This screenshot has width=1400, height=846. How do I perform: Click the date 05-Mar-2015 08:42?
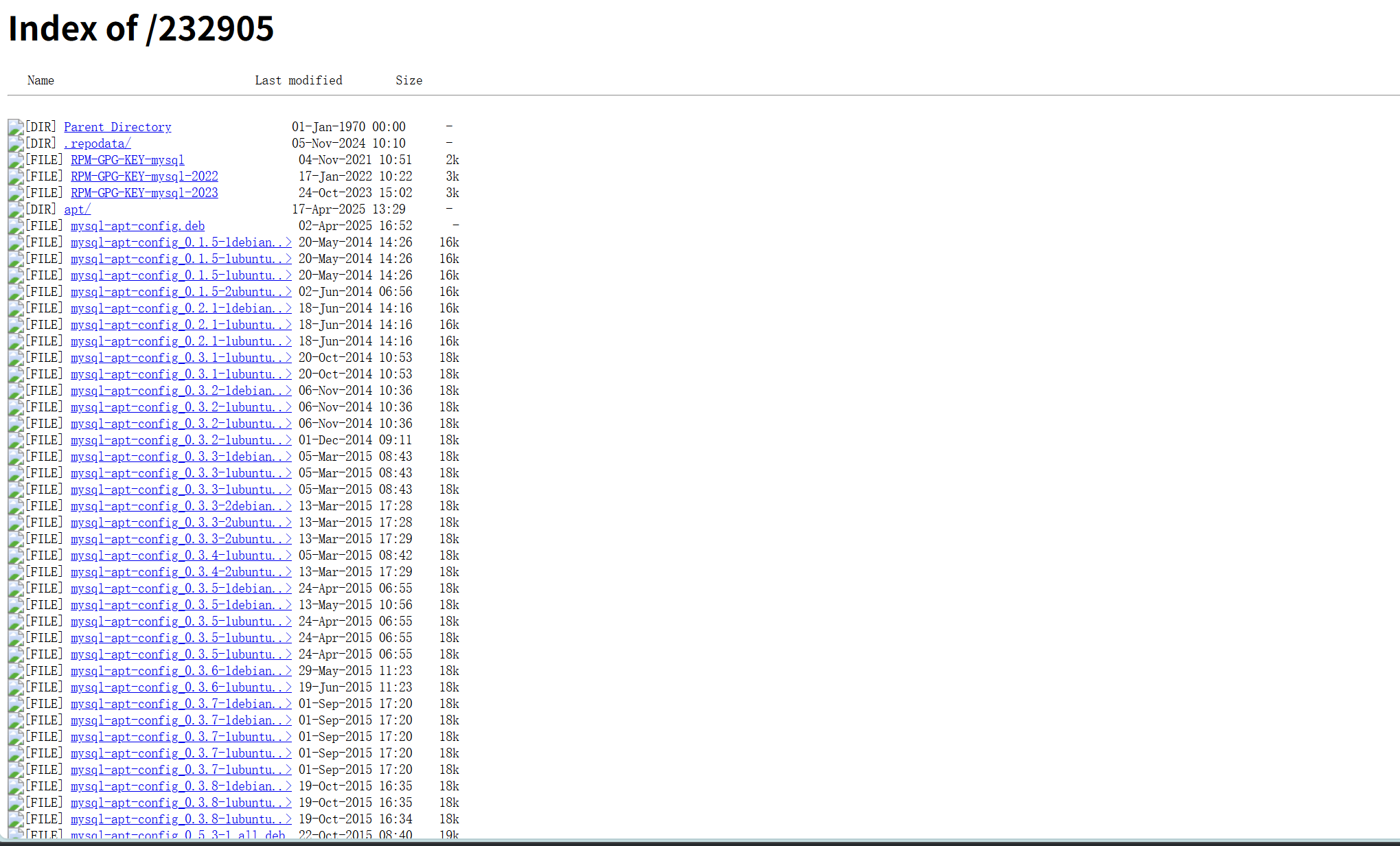(x=356, y=556)
